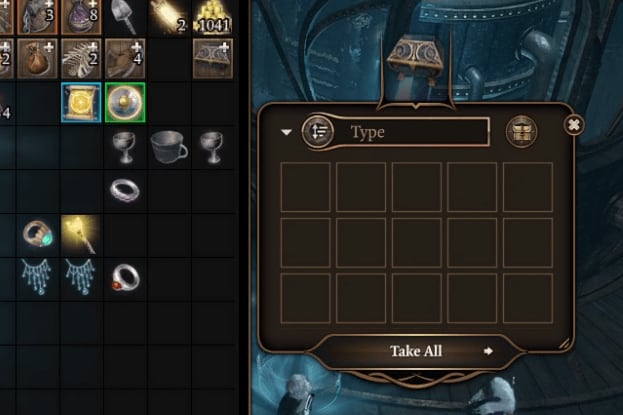Select the glowing golden staff item

tap(81, 235)
